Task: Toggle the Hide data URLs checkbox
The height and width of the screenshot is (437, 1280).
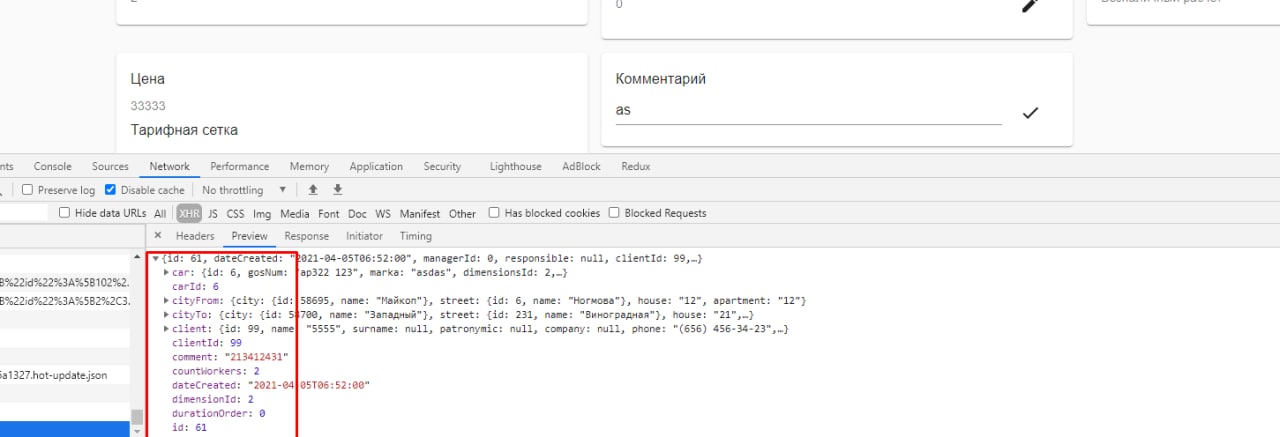Action: 65,213
